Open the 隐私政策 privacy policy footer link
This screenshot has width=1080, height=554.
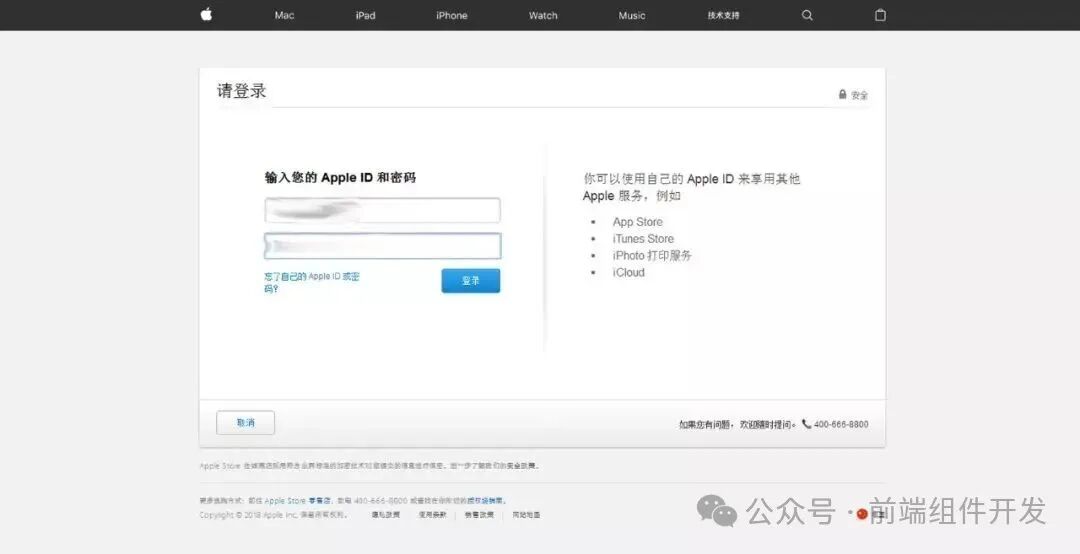386,515
